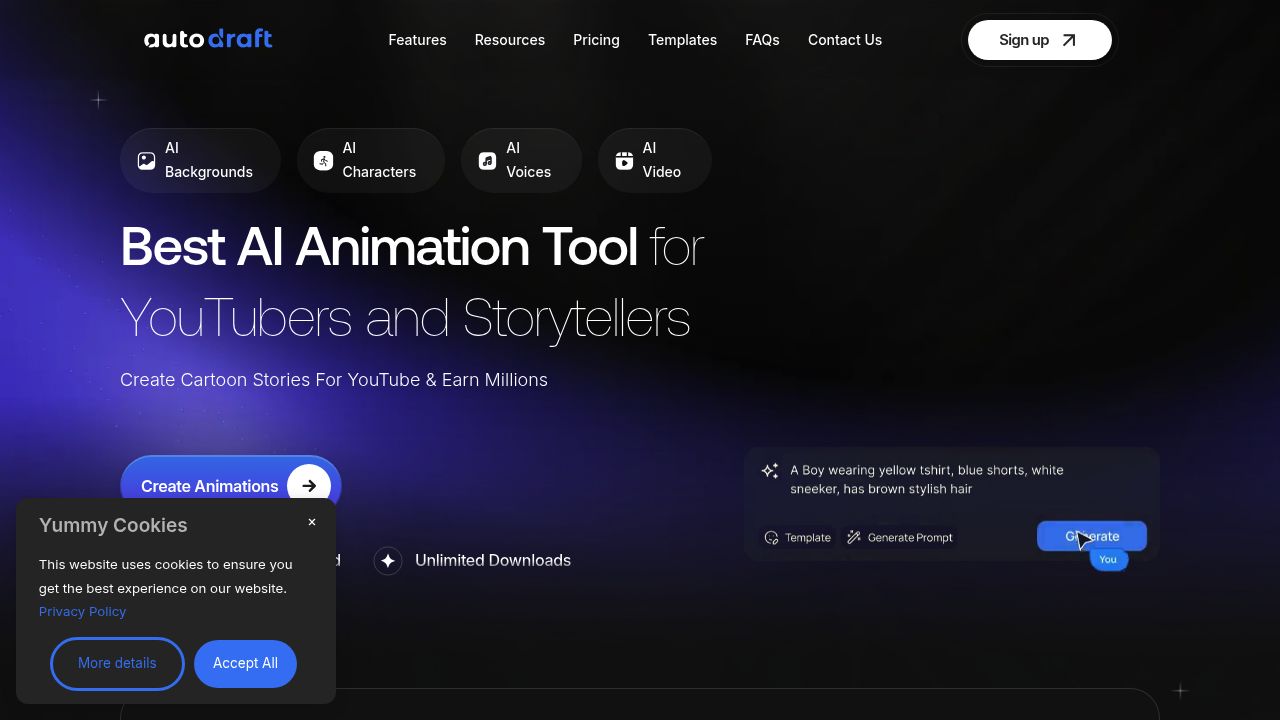Open the Resources menu item

coord(509,40)
